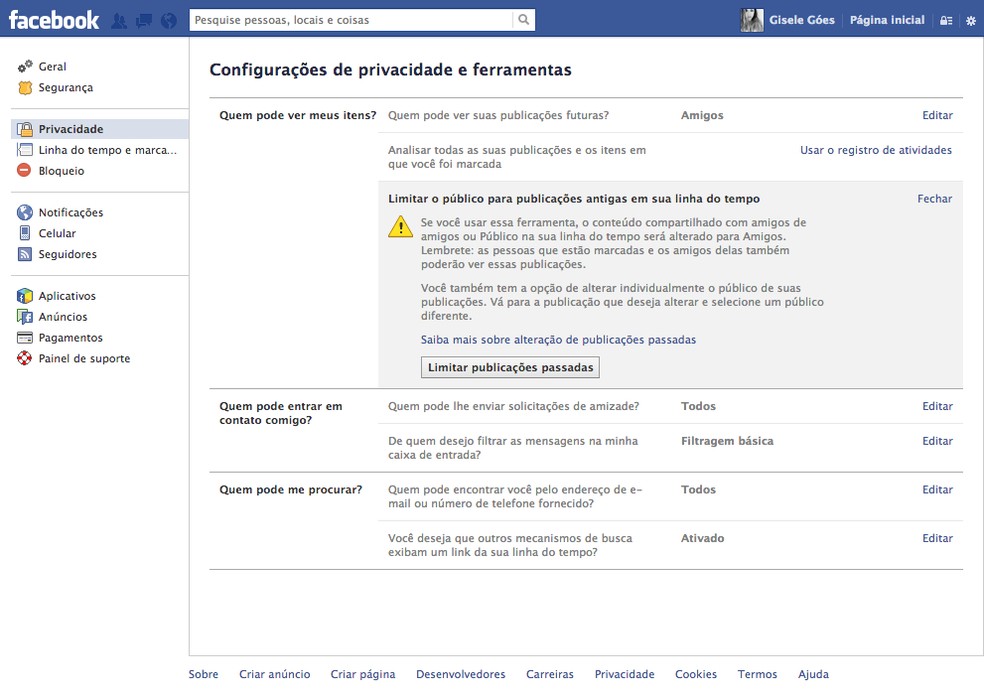Click the 'Filtragem básica' value
Image resolution: width=984 pixels, height=694 pixels.
pos(727,441)
